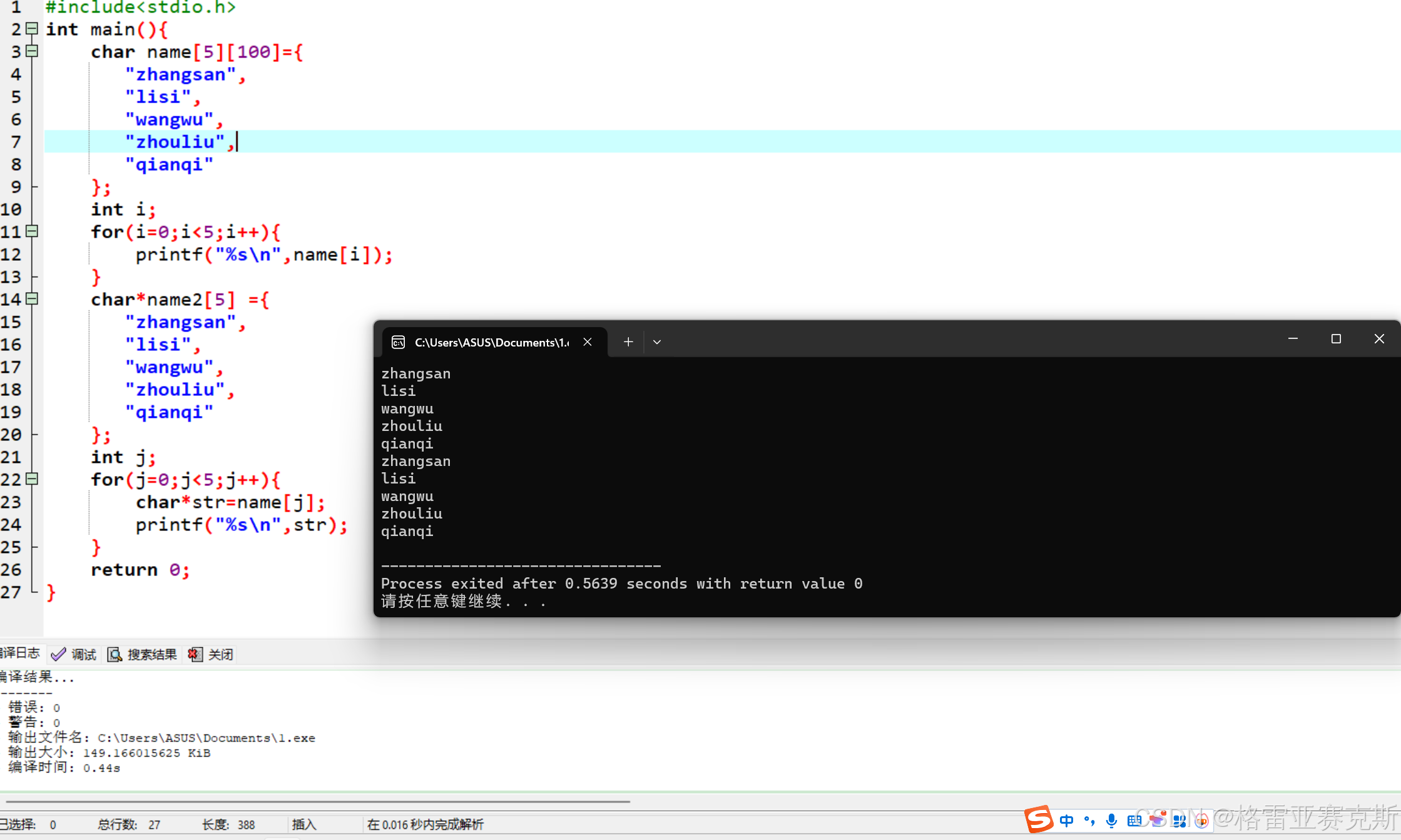The width and height of the screenshot is (1401, 840).
Task: Click the 关闭 close panel button
Action: 211,654
